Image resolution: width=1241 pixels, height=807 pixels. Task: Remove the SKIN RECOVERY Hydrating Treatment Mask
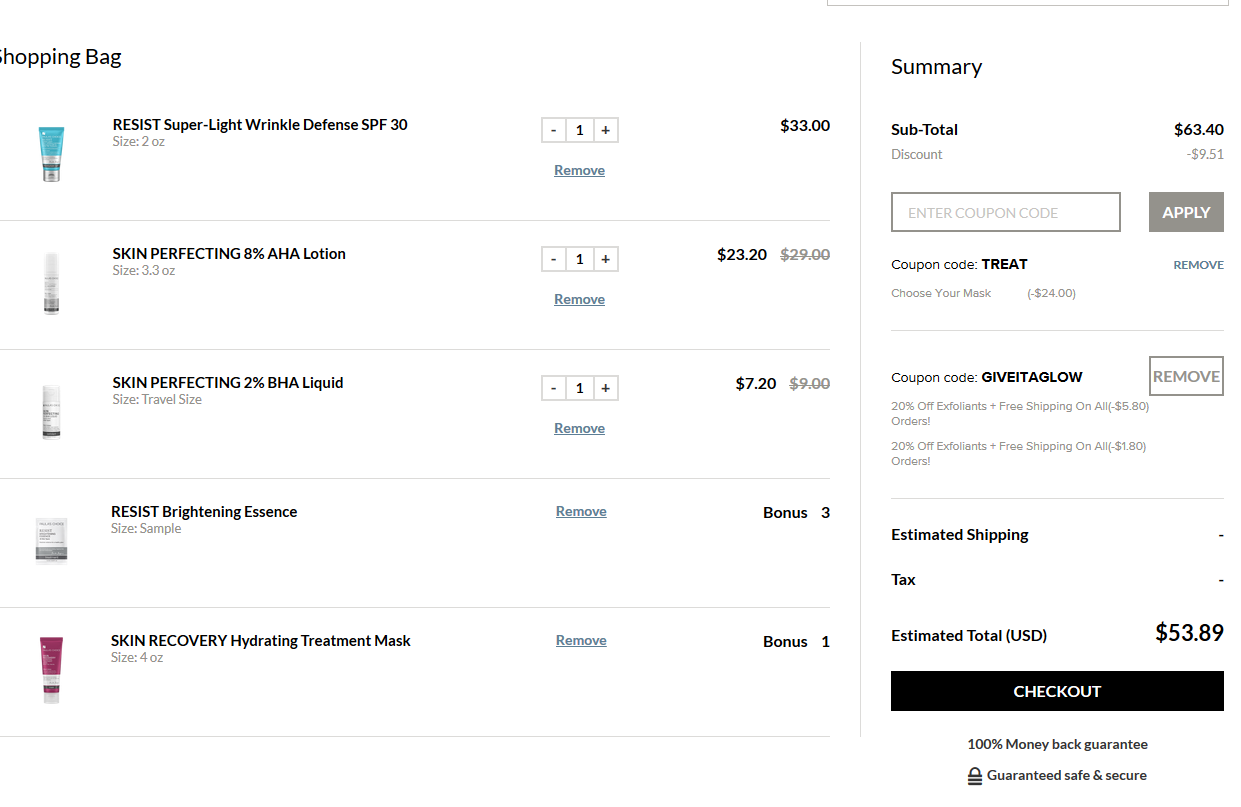(x=581, y=641)
